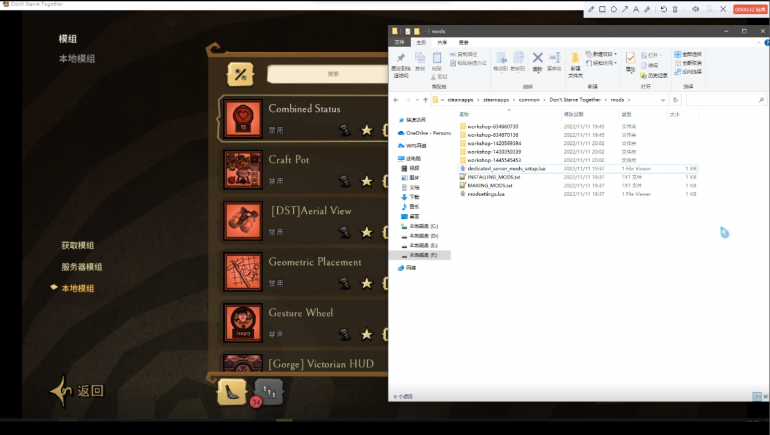Click the 服务器模组 menu item
Image resolution: width=770 pixels, height=435 pixels.
tap(82, 267)
